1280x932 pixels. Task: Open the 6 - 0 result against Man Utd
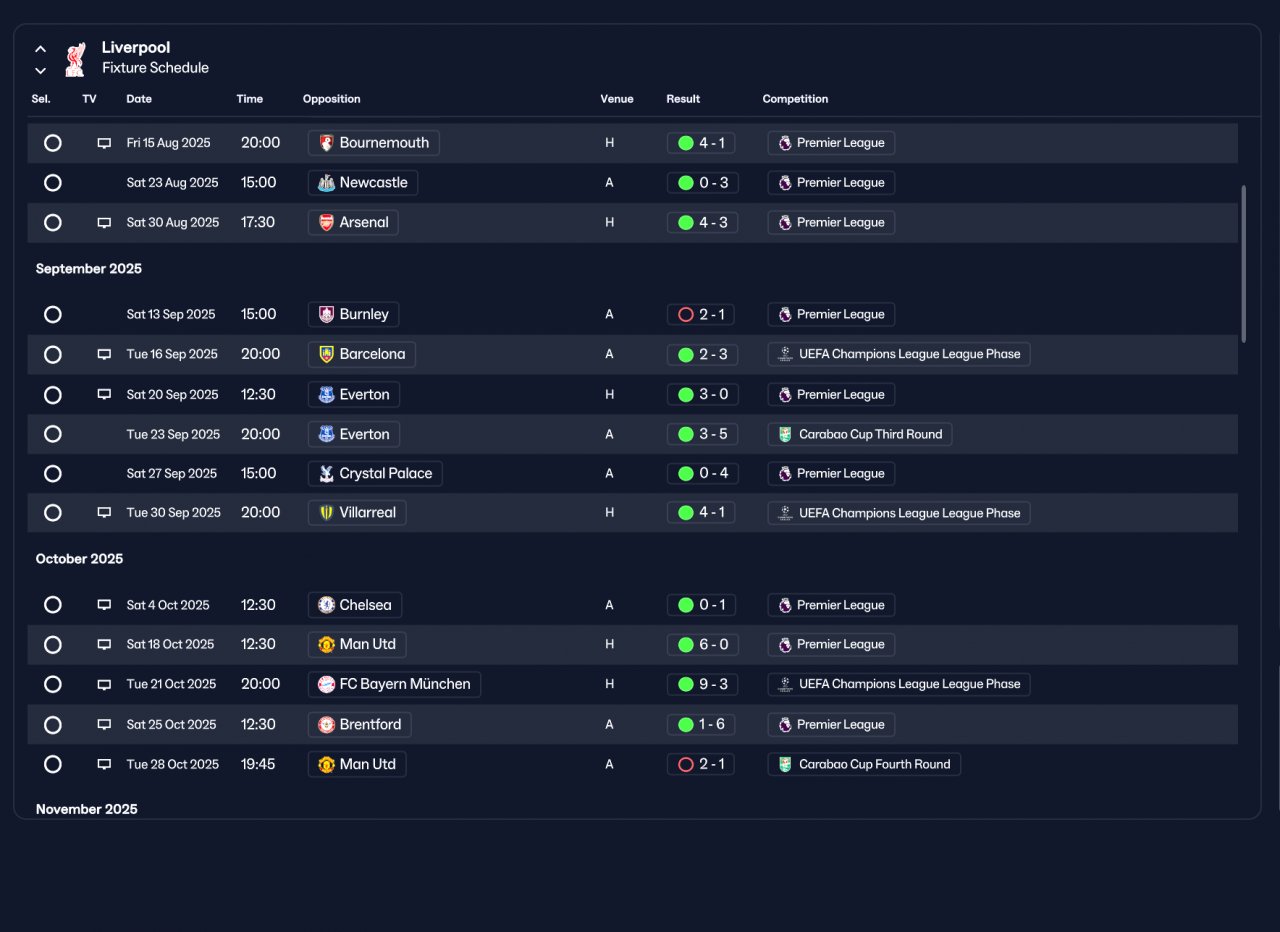701,644
